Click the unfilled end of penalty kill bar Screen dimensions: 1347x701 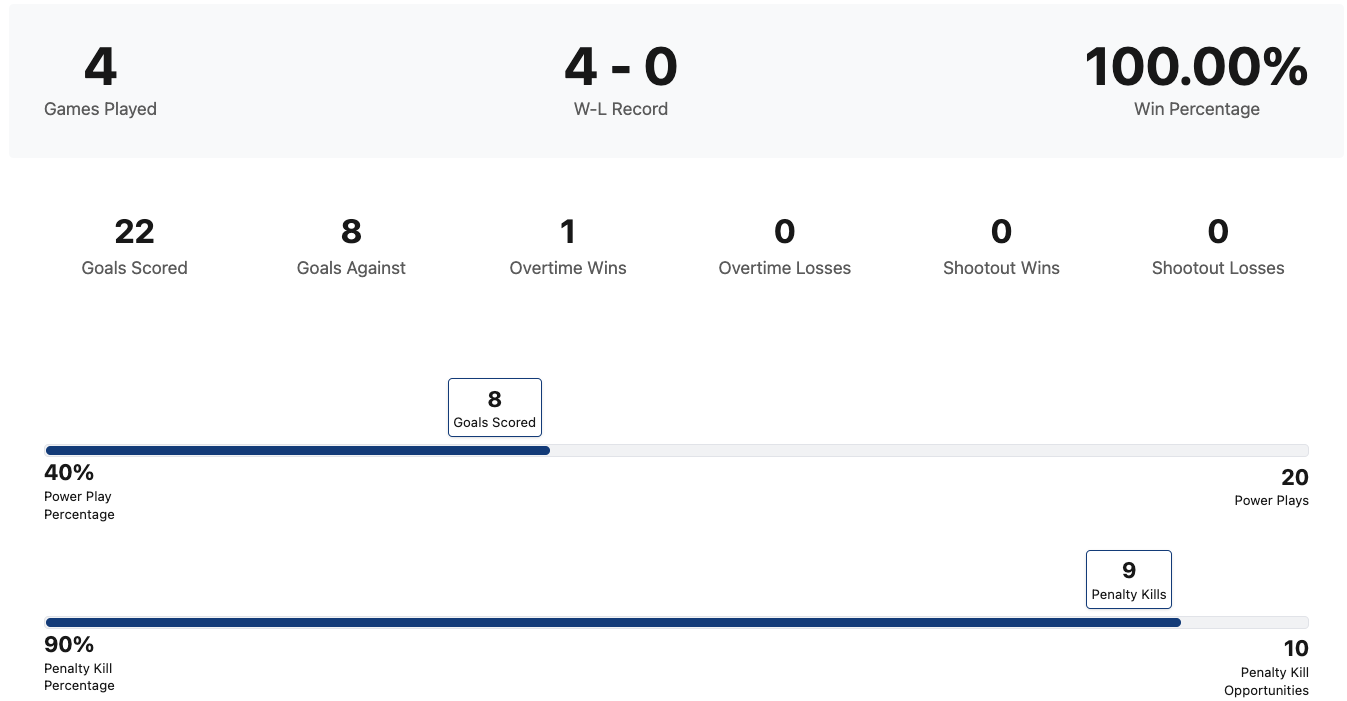[x=1244, y=623]
